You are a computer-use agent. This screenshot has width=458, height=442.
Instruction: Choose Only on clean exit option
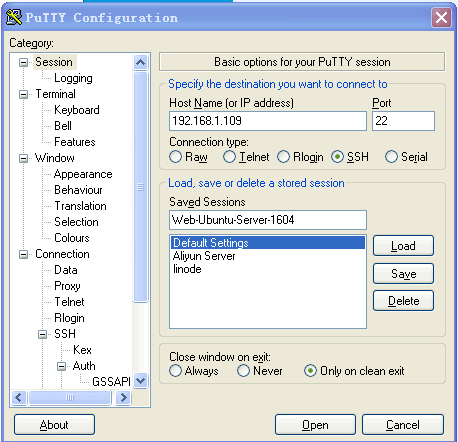tap(310, 371)
